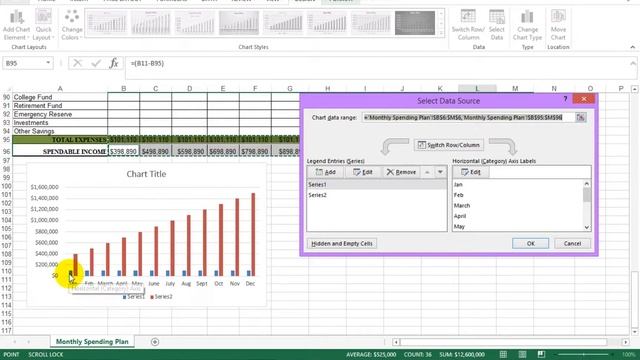Click the Edit button under Legend Entries
640x360 pixels.
[363, 172]
